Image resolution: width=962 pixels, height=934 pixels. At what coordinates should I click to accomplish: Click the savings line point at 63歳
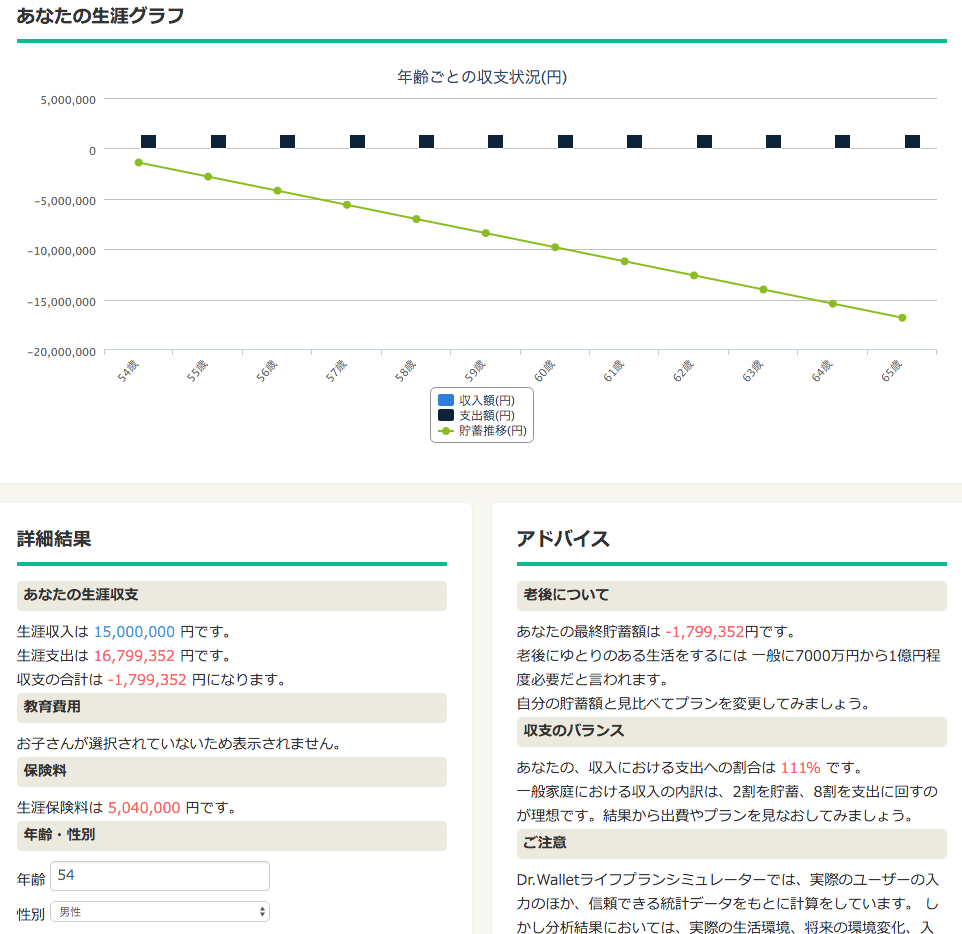763,290
